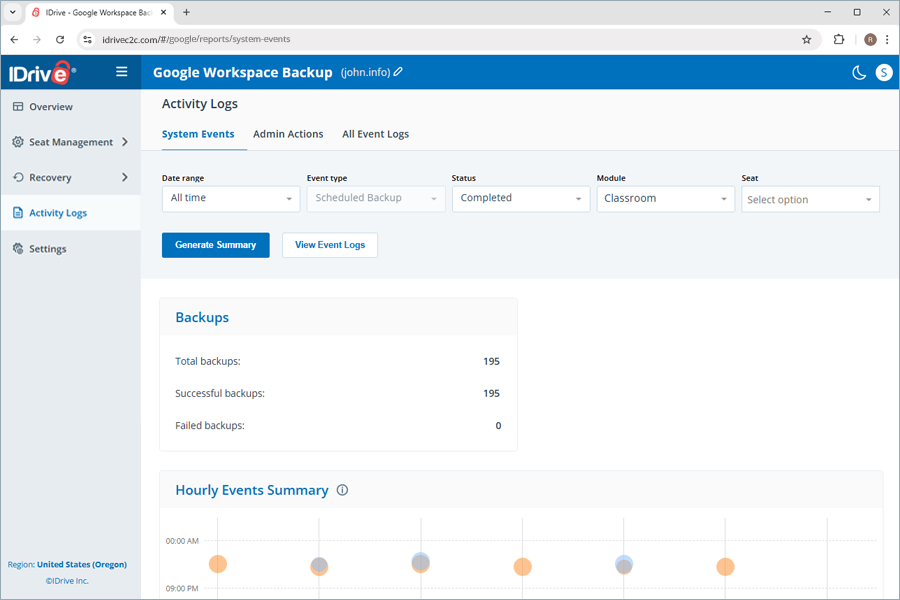Open the Date range dropdown showing All time
The height and width of the screenshot is (600, 900).
click(x=230, y=199)
